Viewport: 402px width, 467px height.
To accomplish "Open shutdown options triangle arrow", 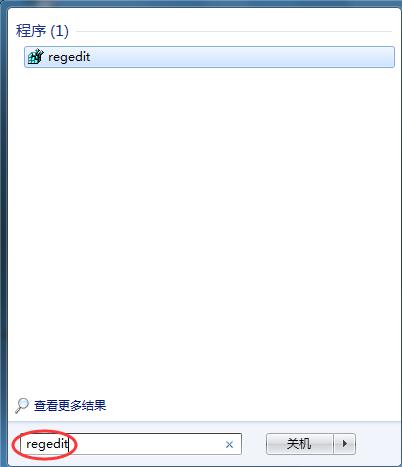I will 345,444.
